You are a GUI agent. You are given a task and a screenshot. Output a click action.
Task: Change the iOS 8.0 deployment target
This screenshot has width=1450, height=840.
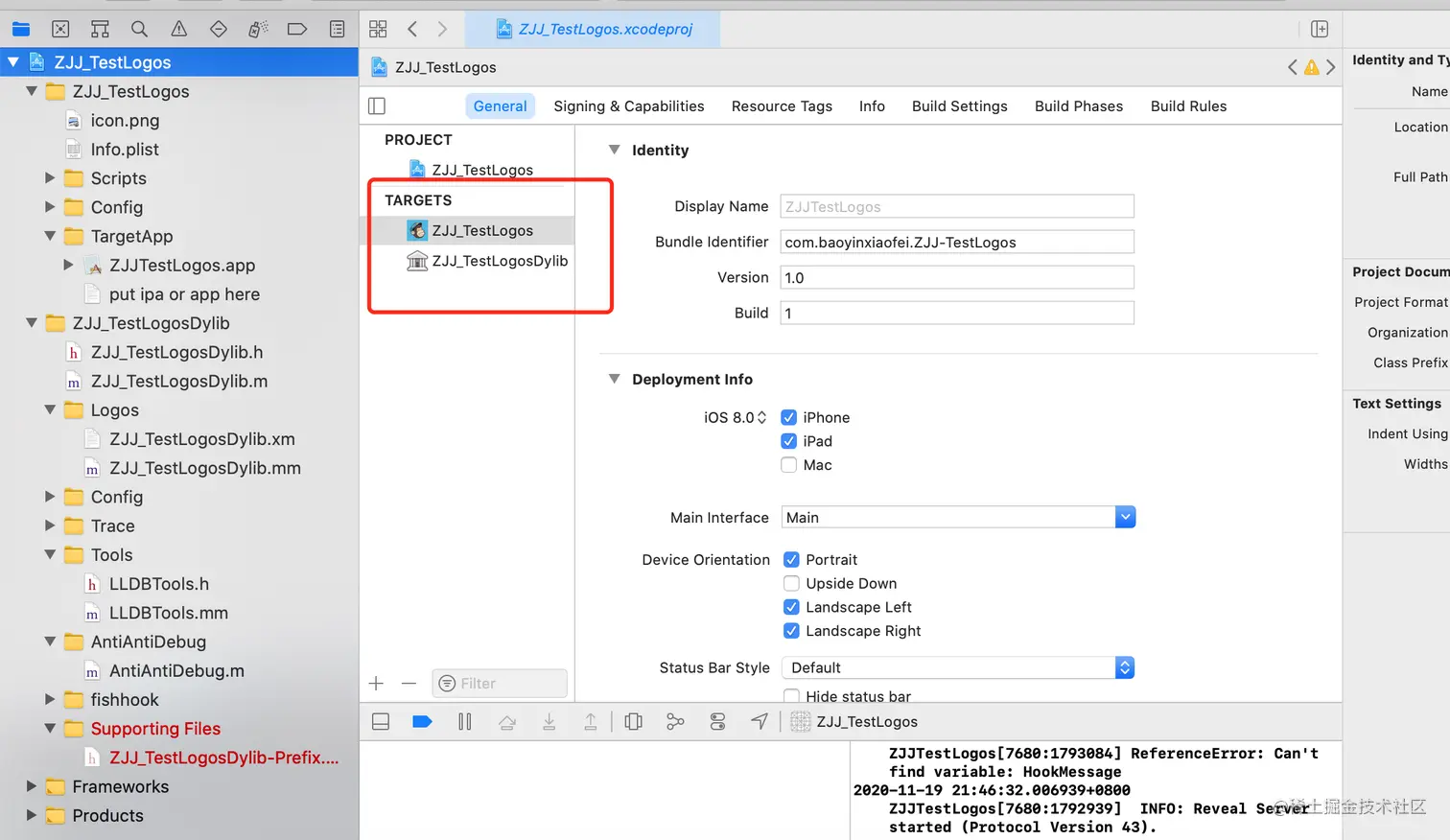pos(736,417)
